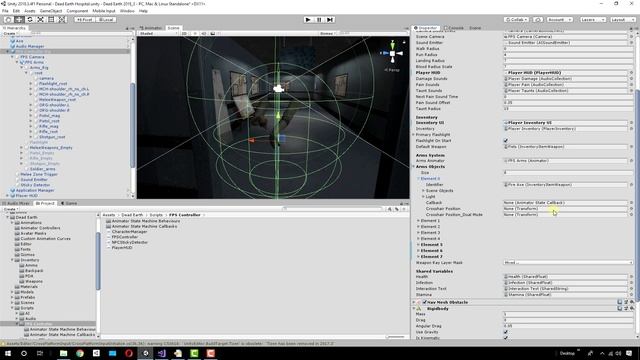Collapse the Arms Objects foldout
This screenshot has width=640, height=360.
tap(413, 167)
